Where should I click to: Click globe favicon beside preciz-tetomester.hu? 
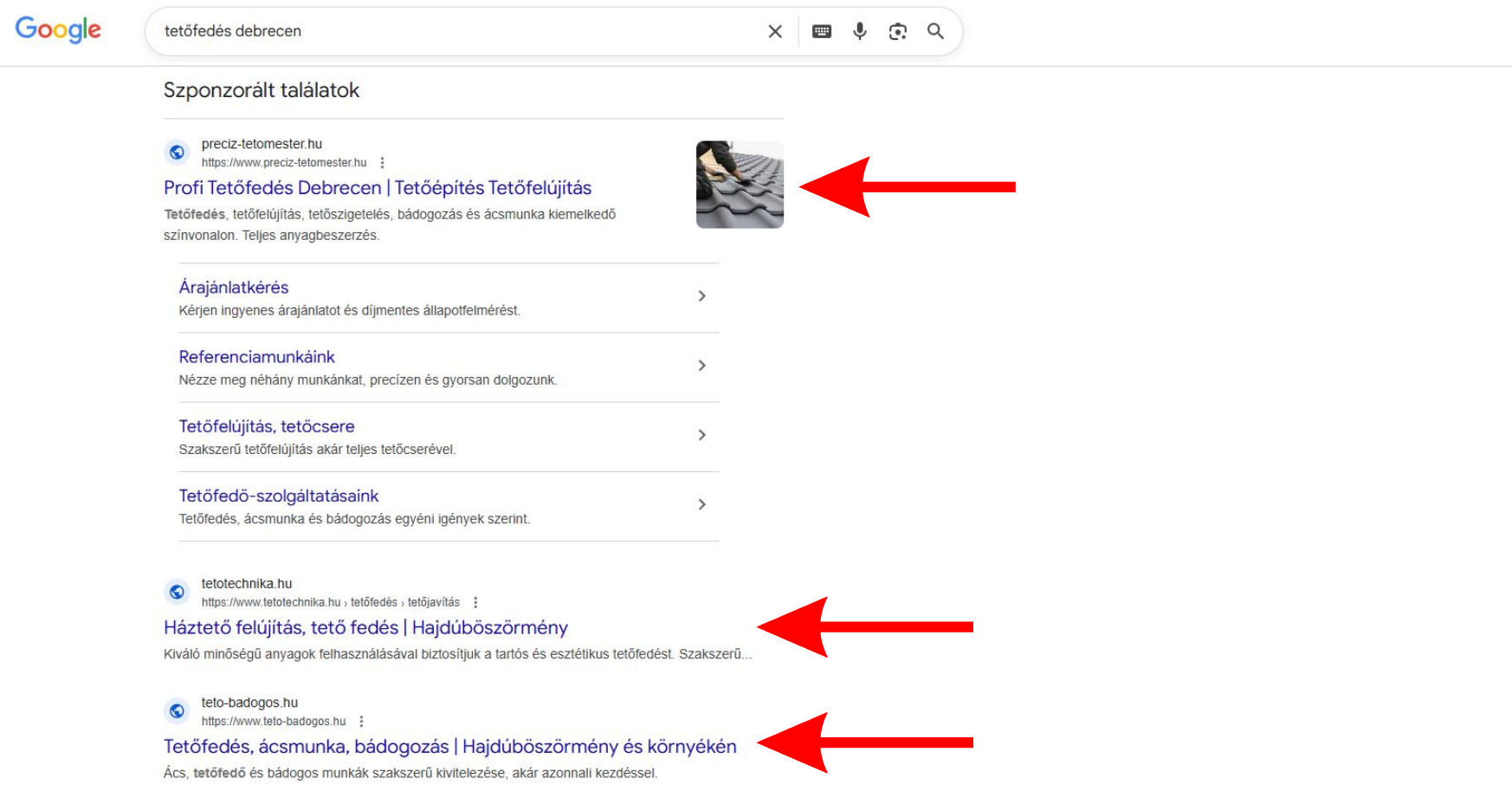coord(177,152)
